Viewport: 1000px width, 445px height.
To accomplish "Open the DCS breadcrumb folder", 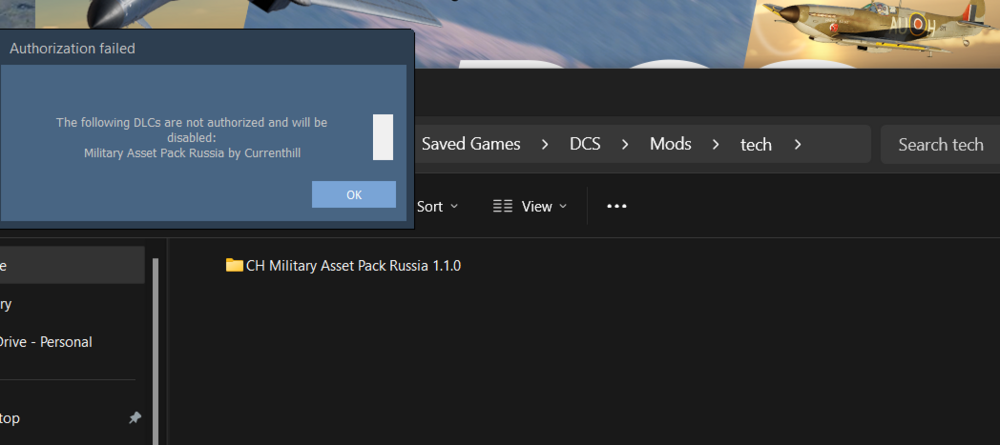I will click(x=585, y=144).
